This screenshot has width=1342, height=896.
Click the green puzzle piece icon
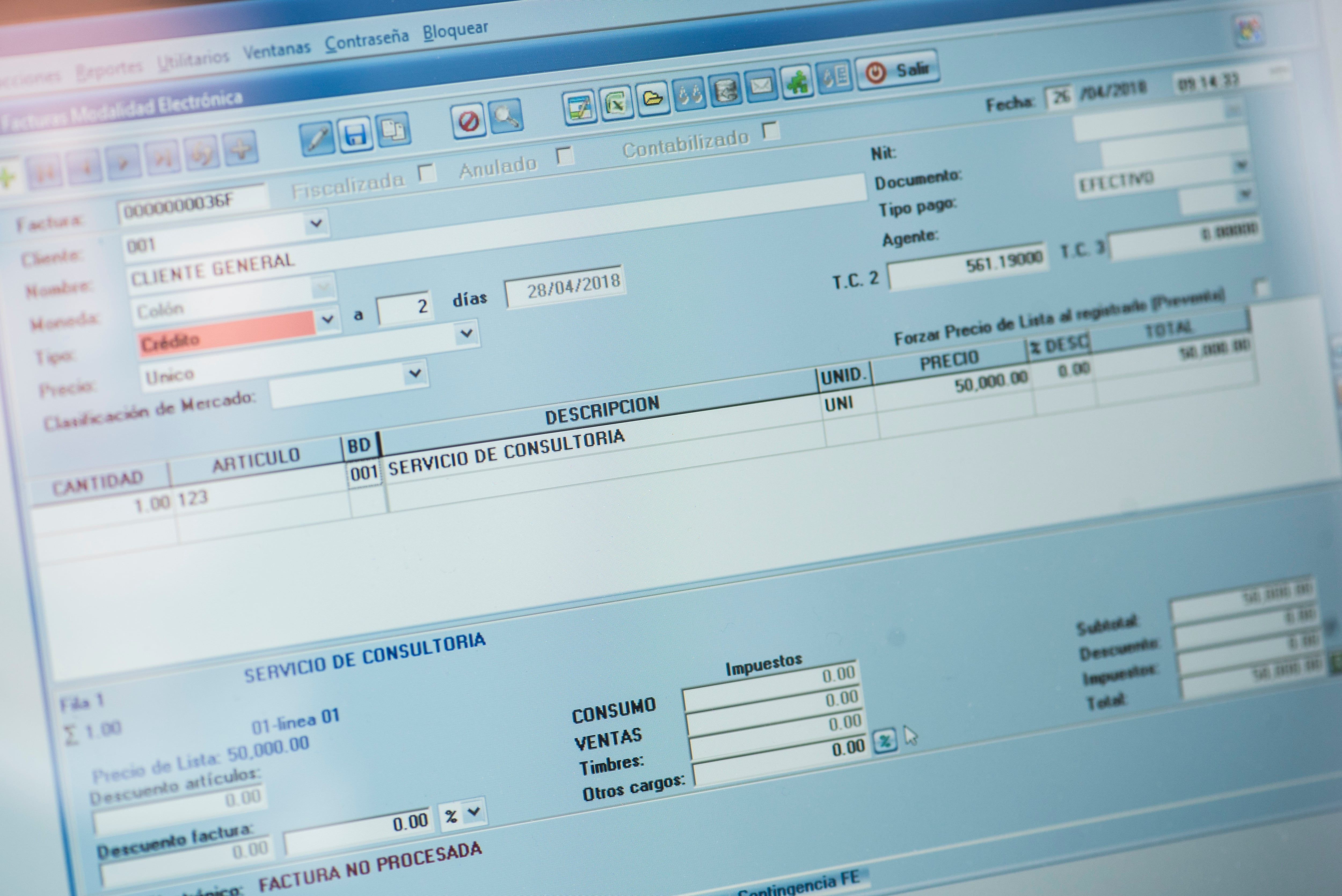[797, 82]
